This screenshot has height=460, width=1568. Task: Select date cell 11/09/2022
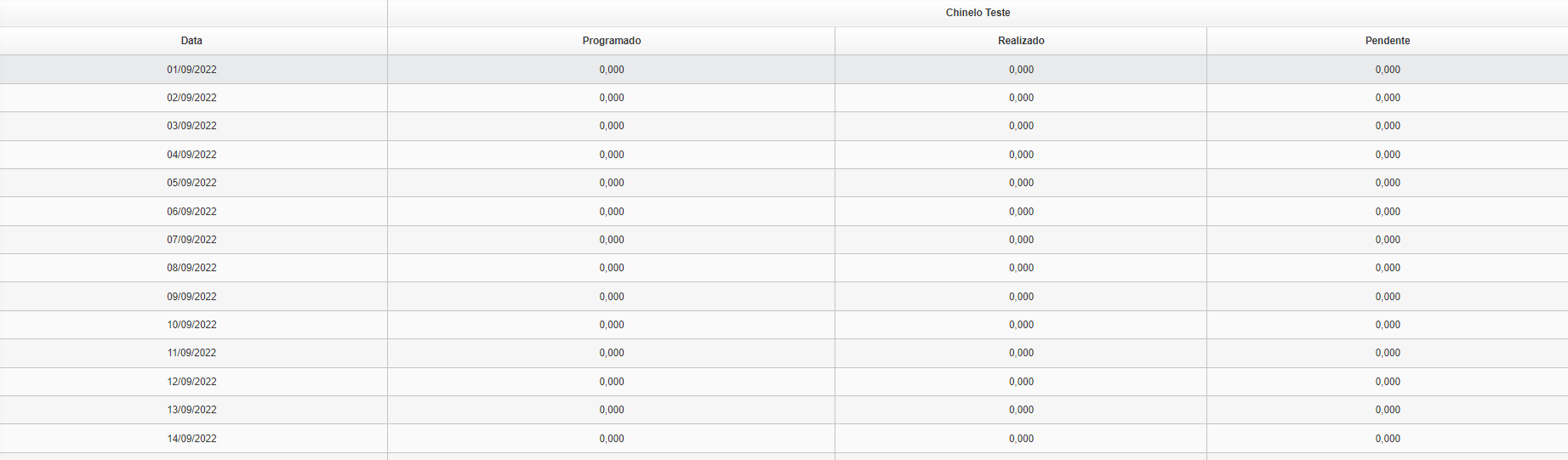(x=192, y=353)
